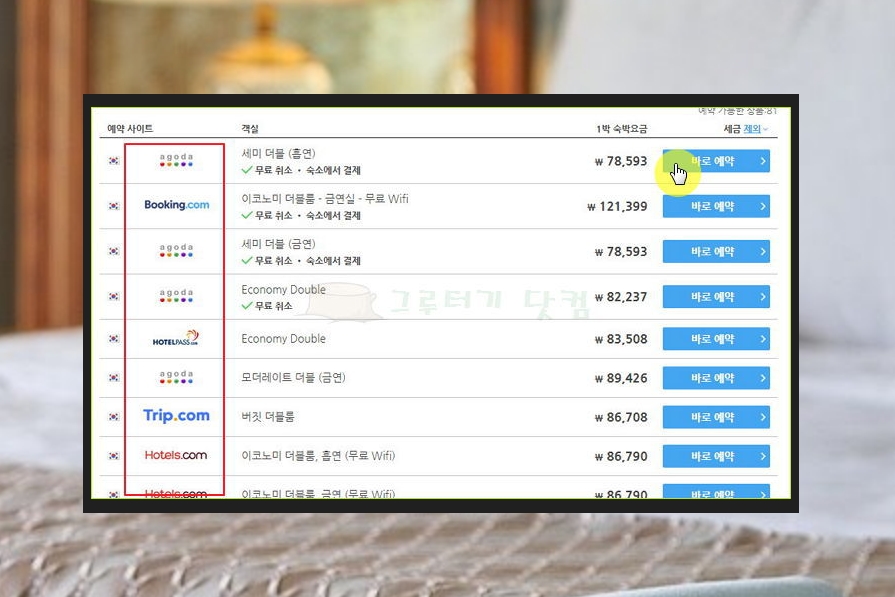Click 바로 예약 in the HotelPass ₩83,508 row

(716, 338)
